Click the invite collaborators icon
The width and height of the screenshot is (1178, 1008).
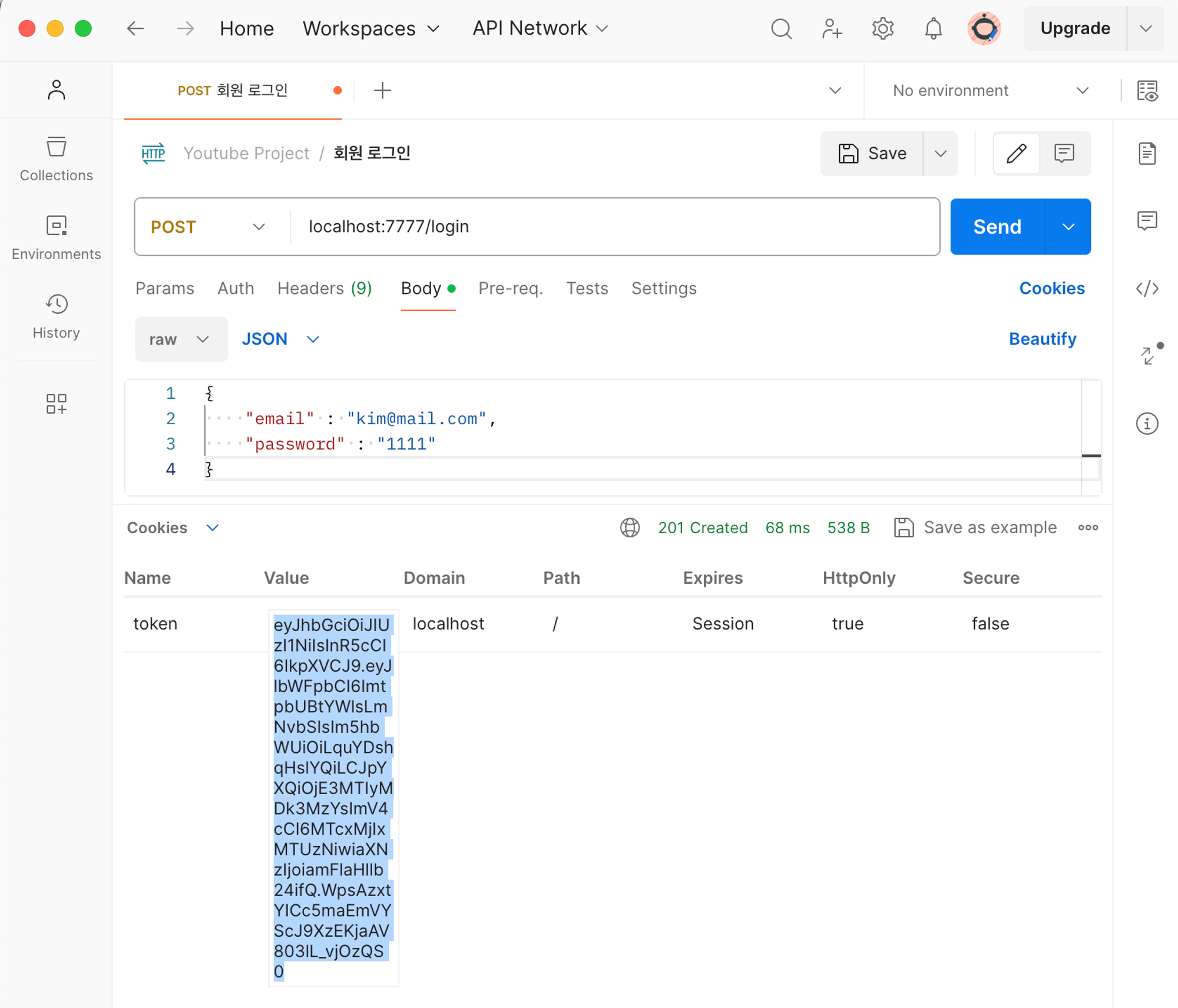(832, 28)
